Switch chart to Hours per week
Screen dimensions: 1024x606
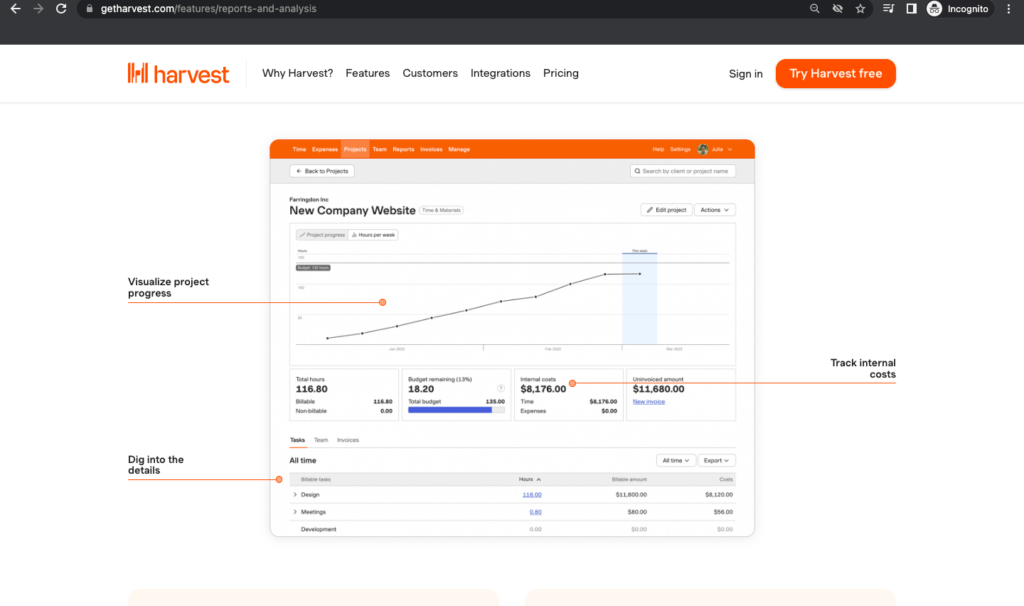pyautogui.click(x=373, y=235)
